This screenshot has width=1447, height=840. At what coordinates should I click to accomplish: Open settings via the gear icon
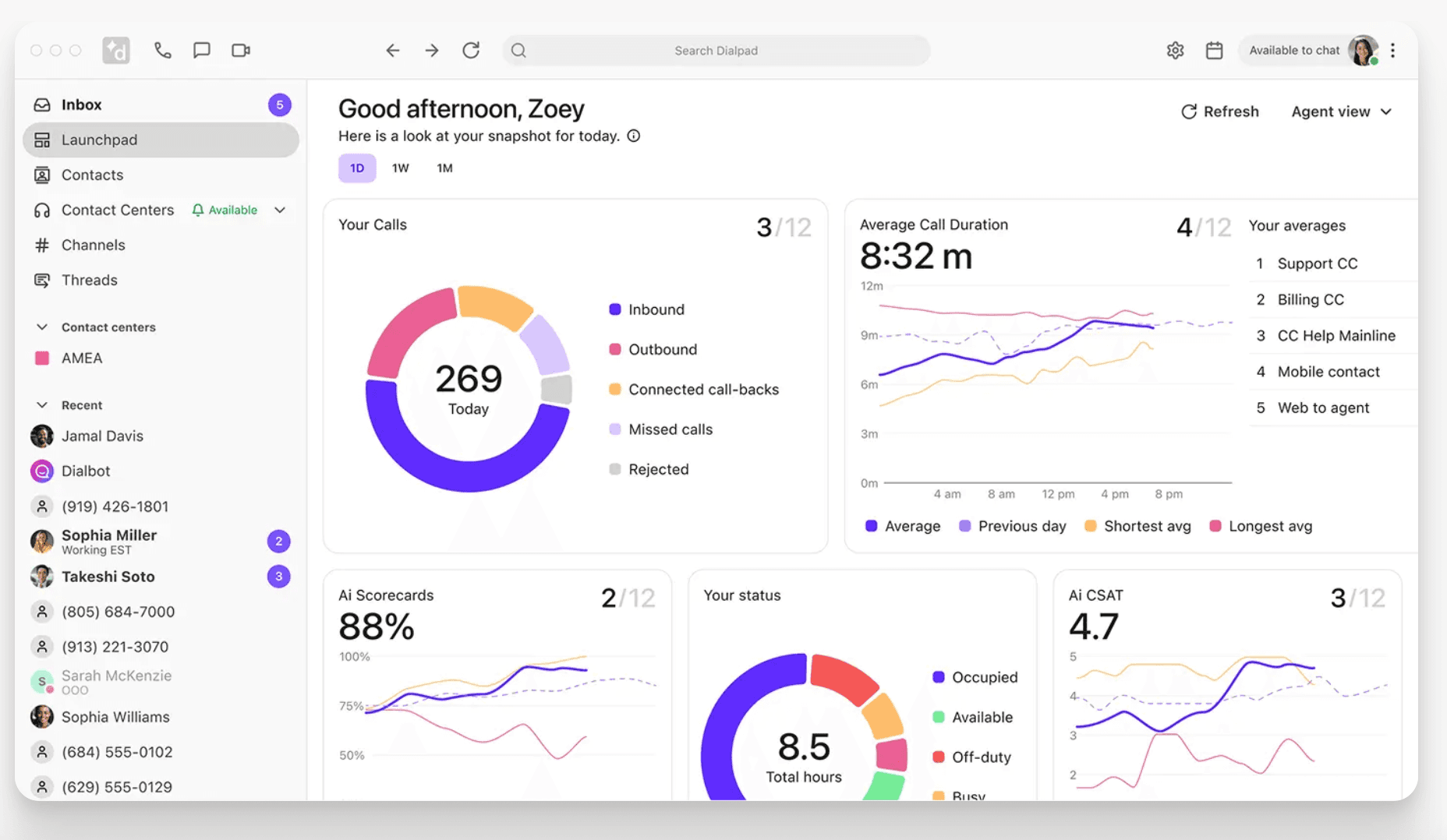tap(1175, 50)
